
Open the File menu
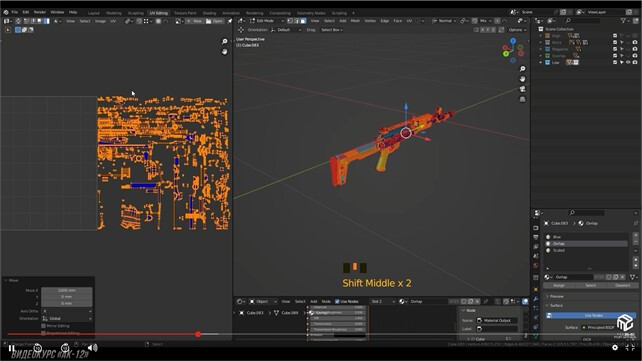click(x=15, y=12)
